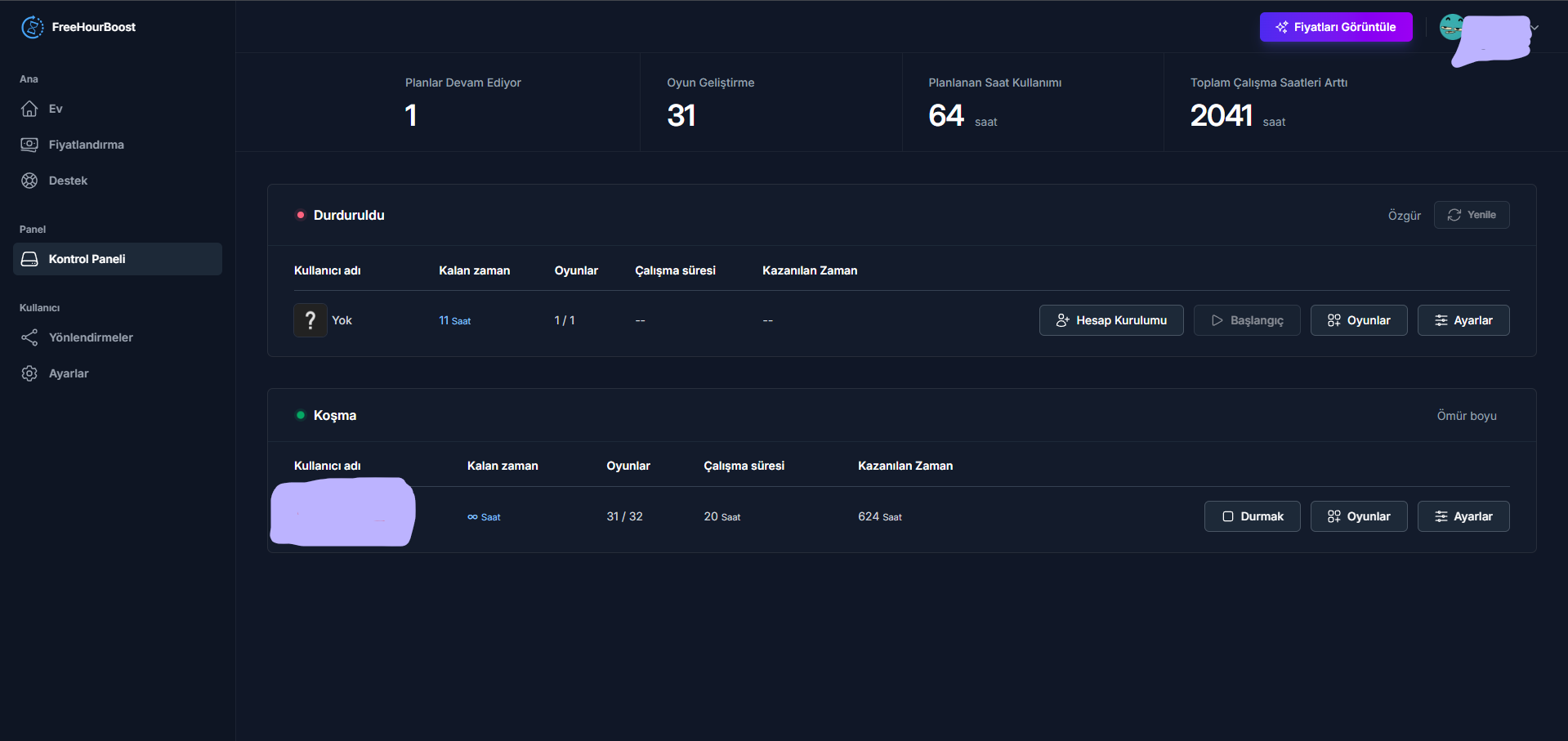1568x741 pixels.
Task: Click Yenile to refresh the free plan
Action: click(1472, 215)
